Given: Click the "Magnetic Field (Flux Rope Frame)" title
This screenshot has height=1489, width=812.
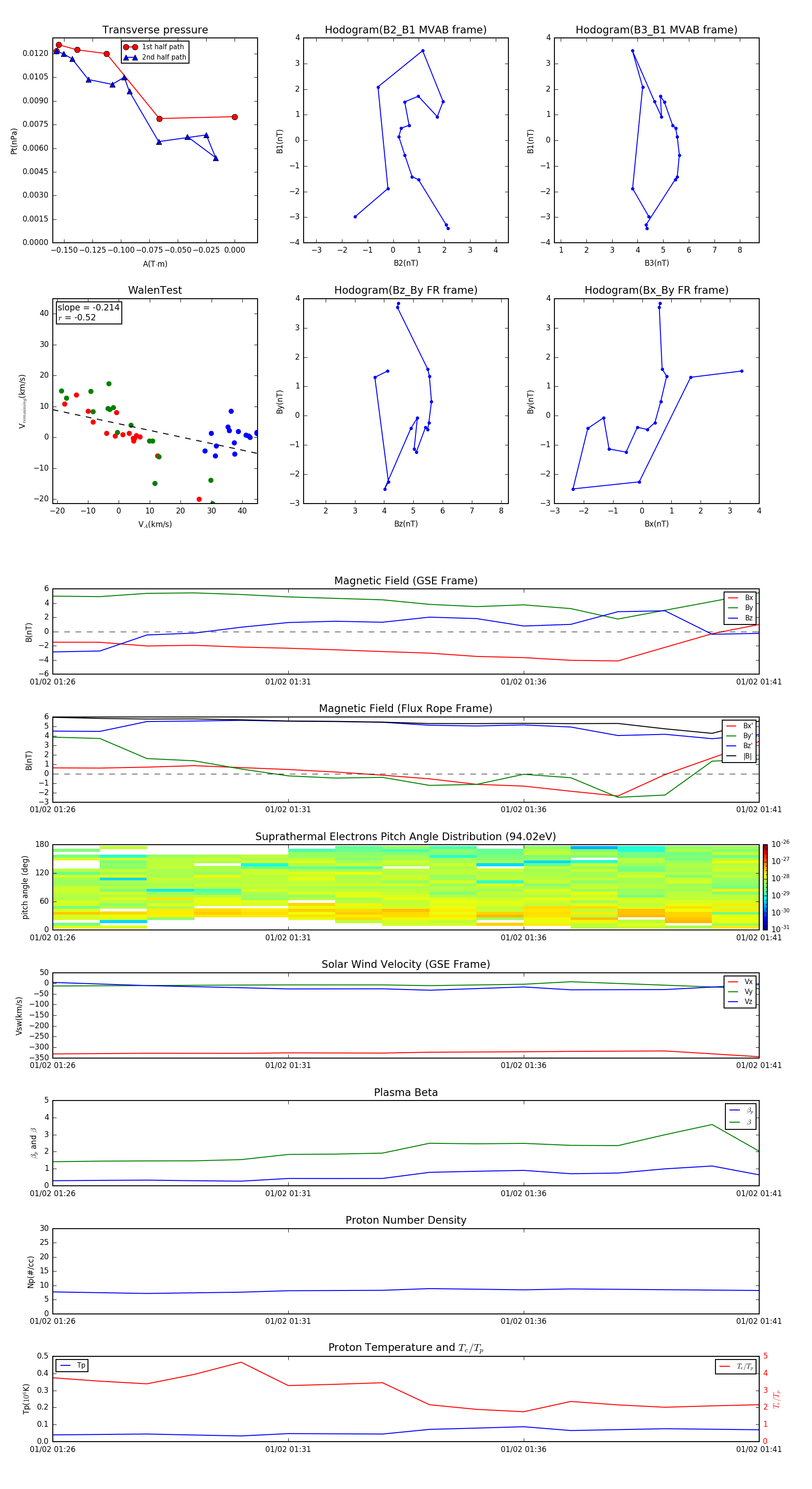Looking at the screenshot, I should coord(406,709).
